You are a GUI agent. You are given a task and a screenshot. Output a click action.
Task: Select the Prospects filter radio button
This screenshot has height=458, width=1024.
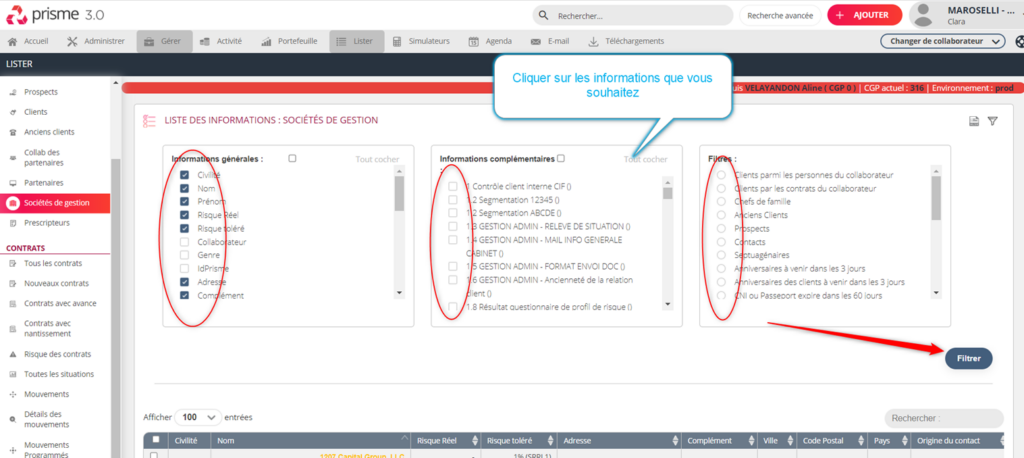720,228
